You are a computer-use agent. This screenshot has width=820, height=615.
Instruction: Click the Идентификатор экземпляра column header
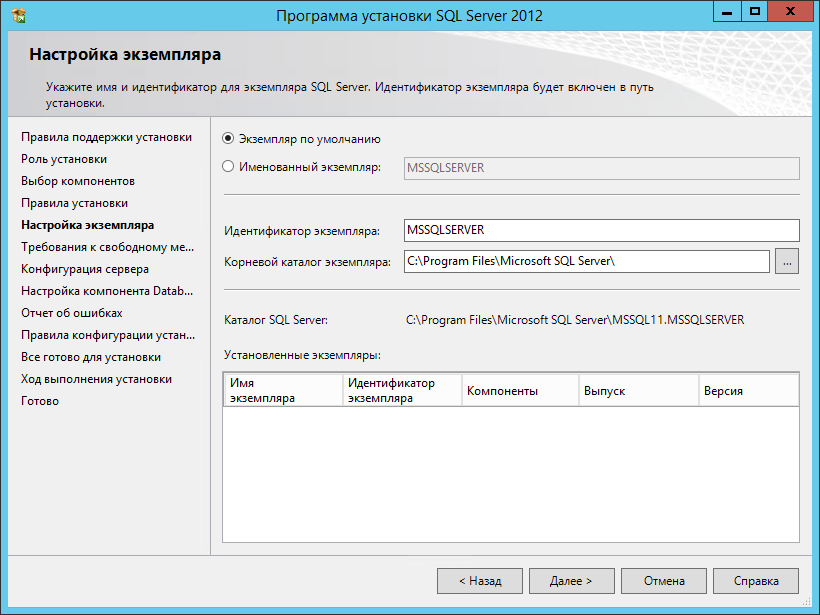(402, 390)
